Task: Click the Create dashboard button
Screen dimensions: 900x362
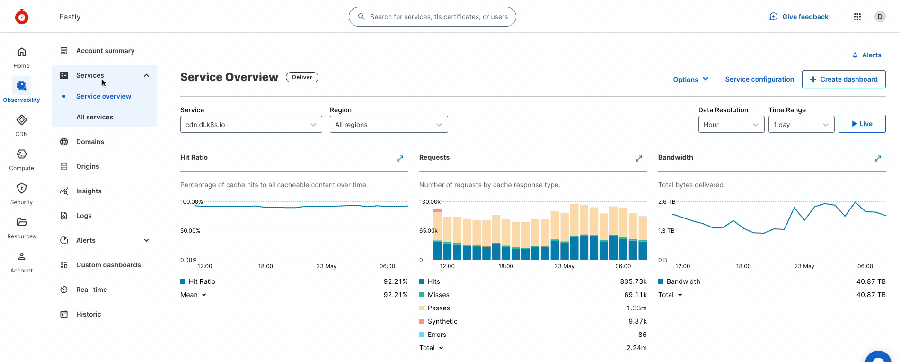Action: click(844, 80)
